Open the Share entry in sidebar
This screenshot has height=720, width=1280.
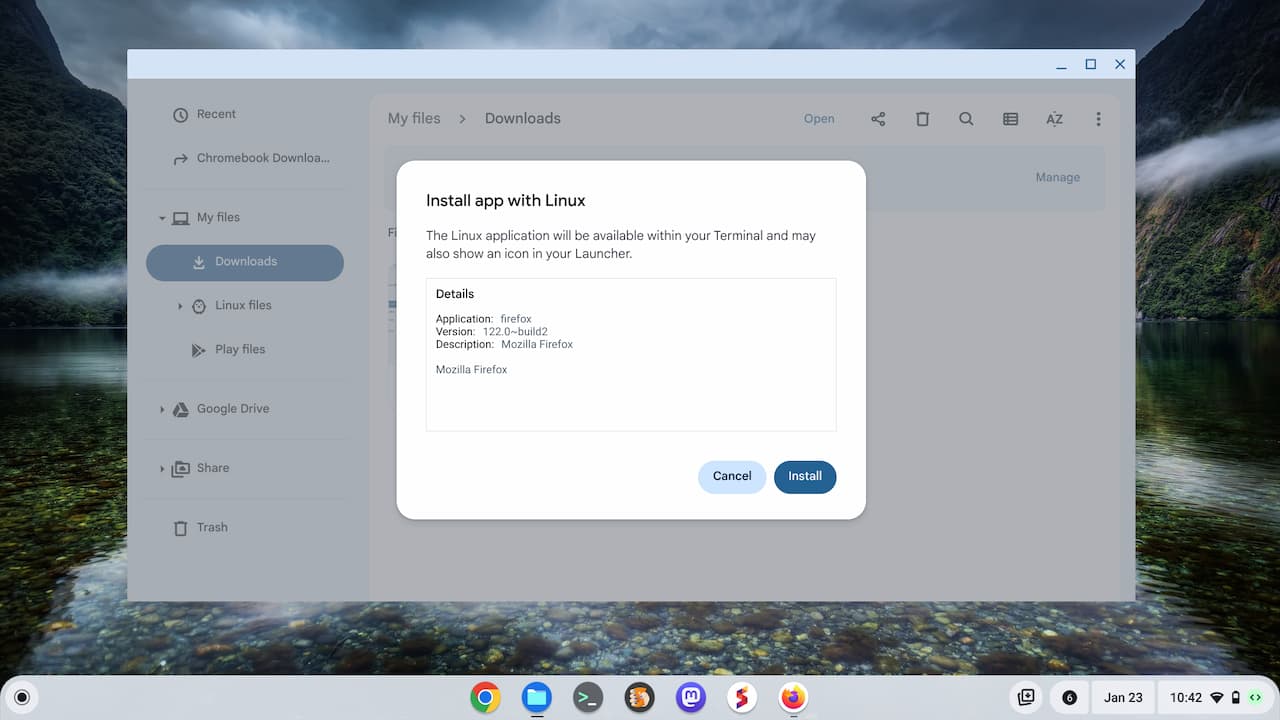tap(213, 467)
